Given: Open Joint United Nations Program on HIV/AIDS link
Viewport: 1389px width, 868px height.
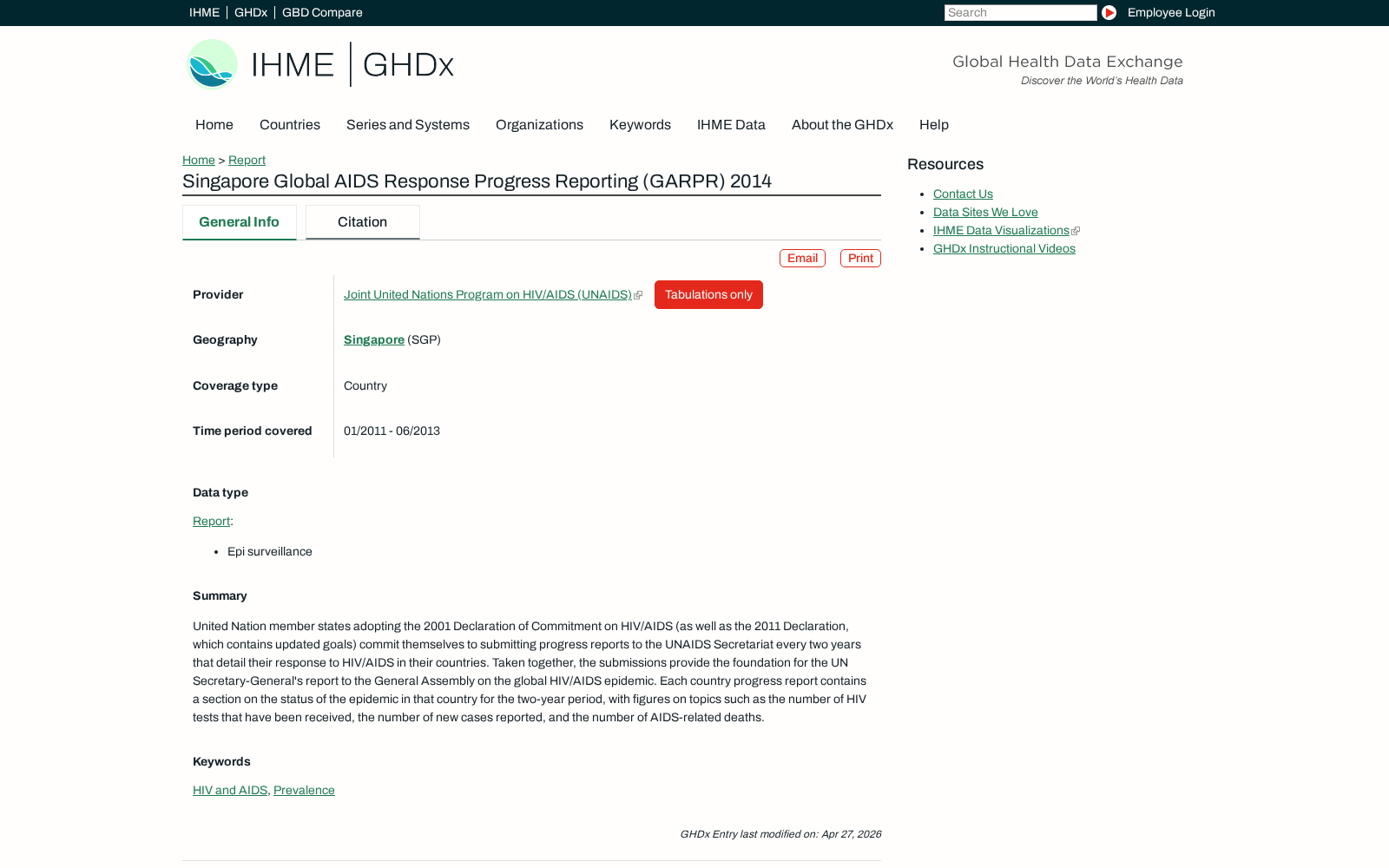Looking at the screenshot, I should point(488,295).
